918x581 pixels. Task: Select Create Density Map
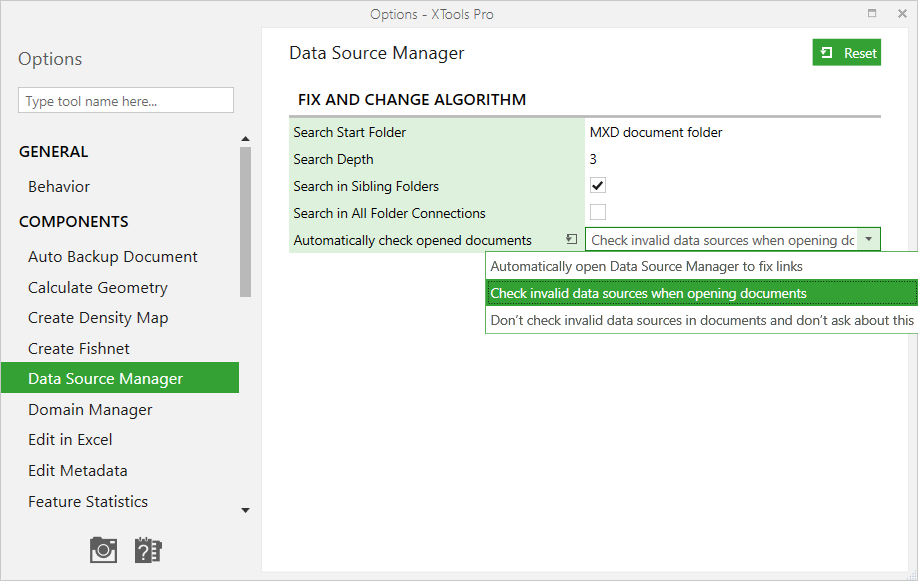[x=98, y=318]
